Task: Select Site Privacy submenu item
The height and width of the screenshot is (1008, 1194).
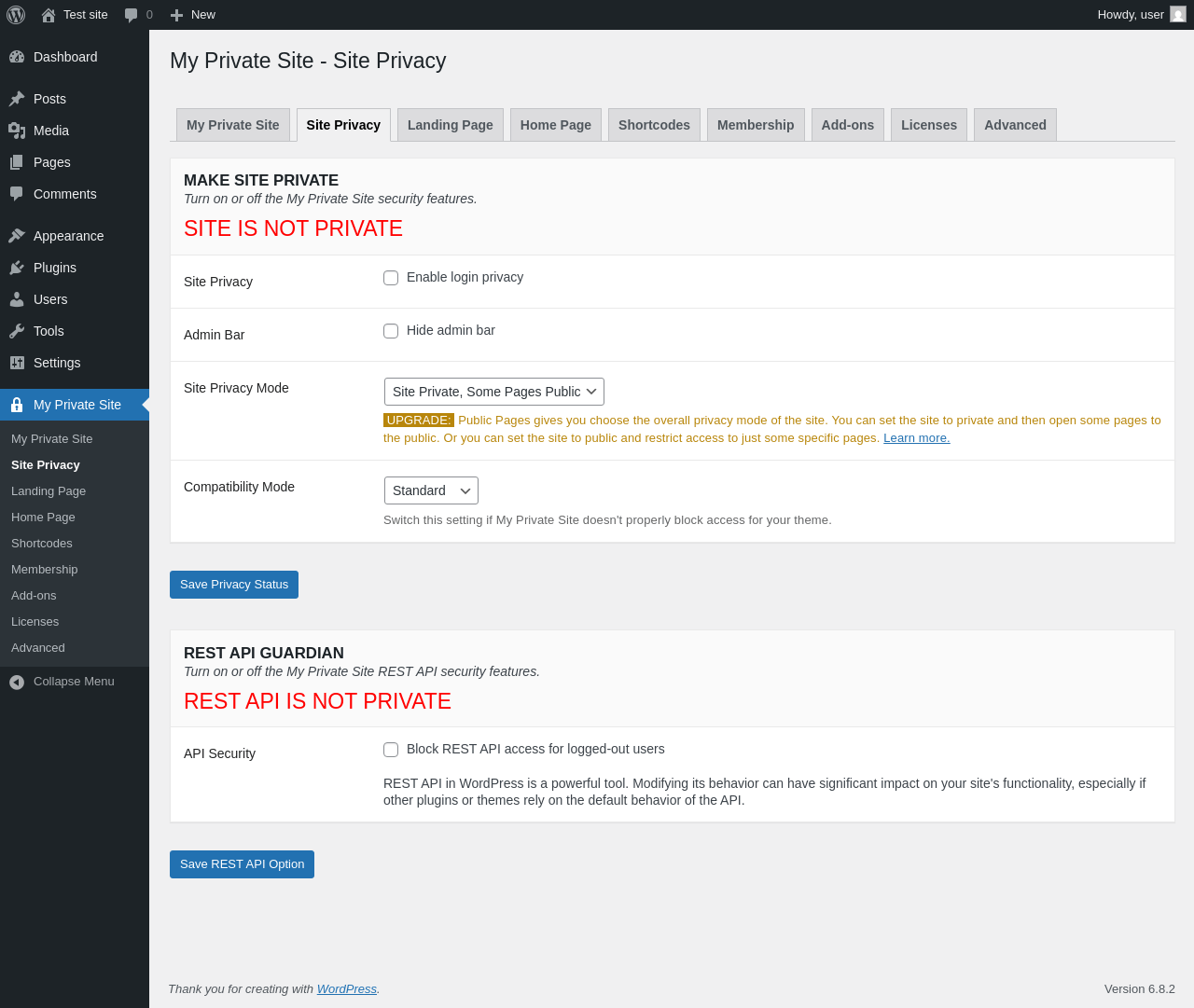Action: pyautogui.click(x=75, y=465)
